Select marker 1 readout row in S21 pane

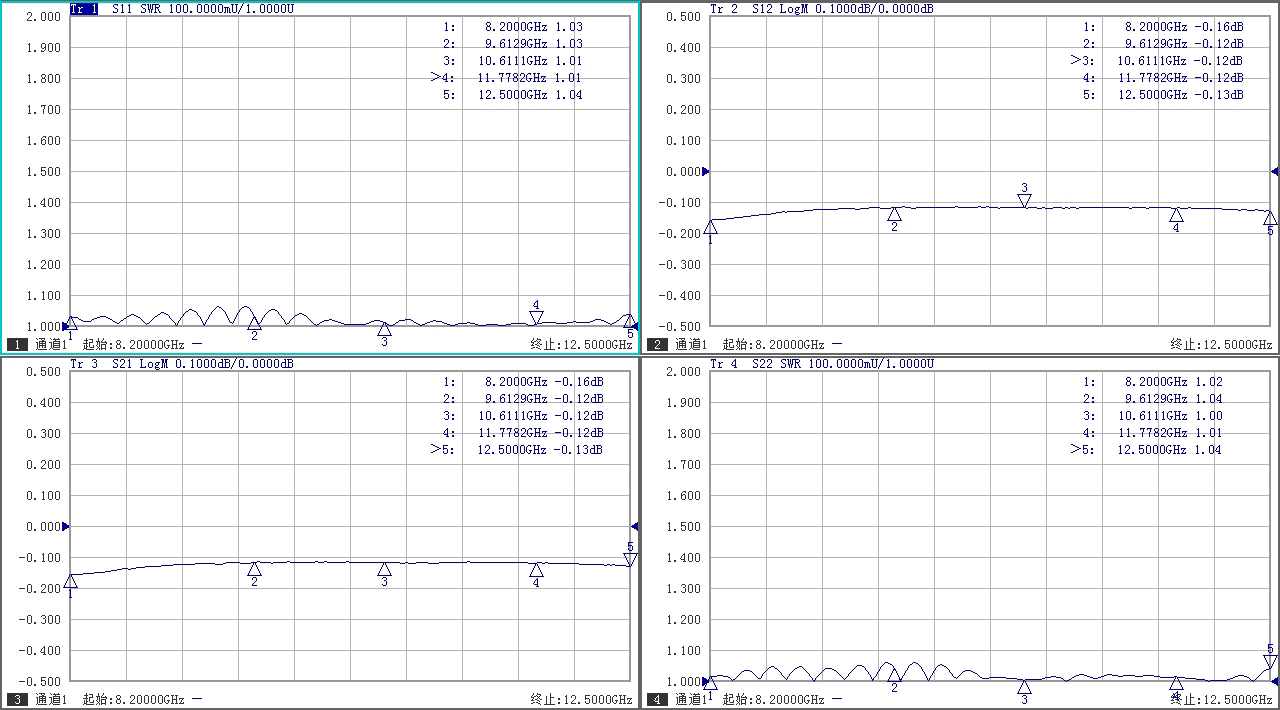(522, 381)
